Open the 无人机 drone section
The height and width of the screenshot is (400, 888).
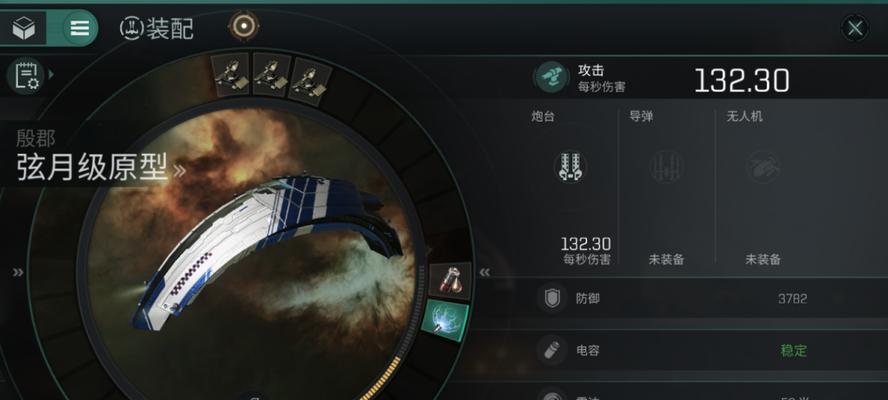pos(762,187)
